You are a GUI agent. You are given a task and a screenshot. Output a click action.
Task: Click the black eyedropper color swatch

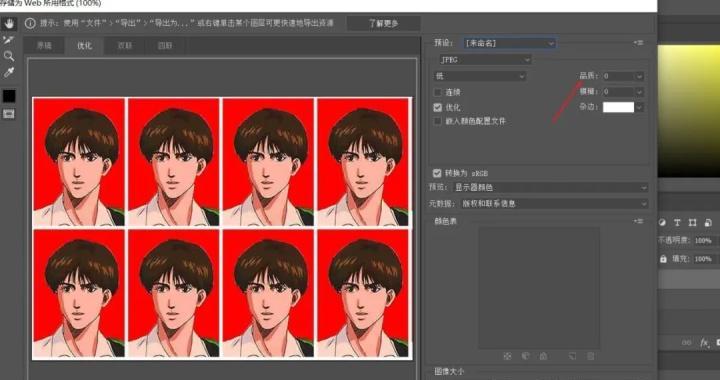click(x=9, y=96)
